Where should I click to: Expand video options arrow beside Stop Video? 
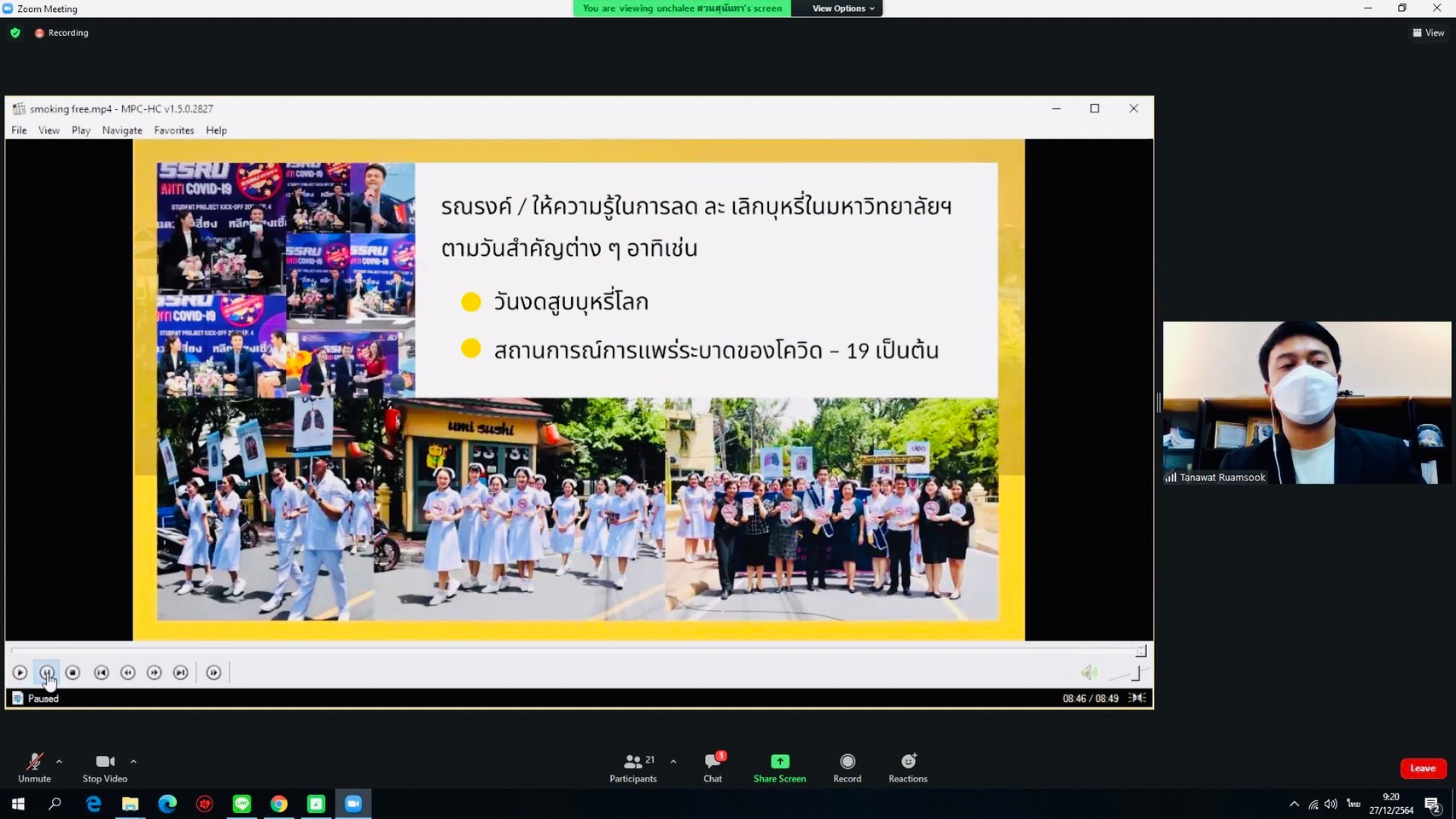(133, 761)
